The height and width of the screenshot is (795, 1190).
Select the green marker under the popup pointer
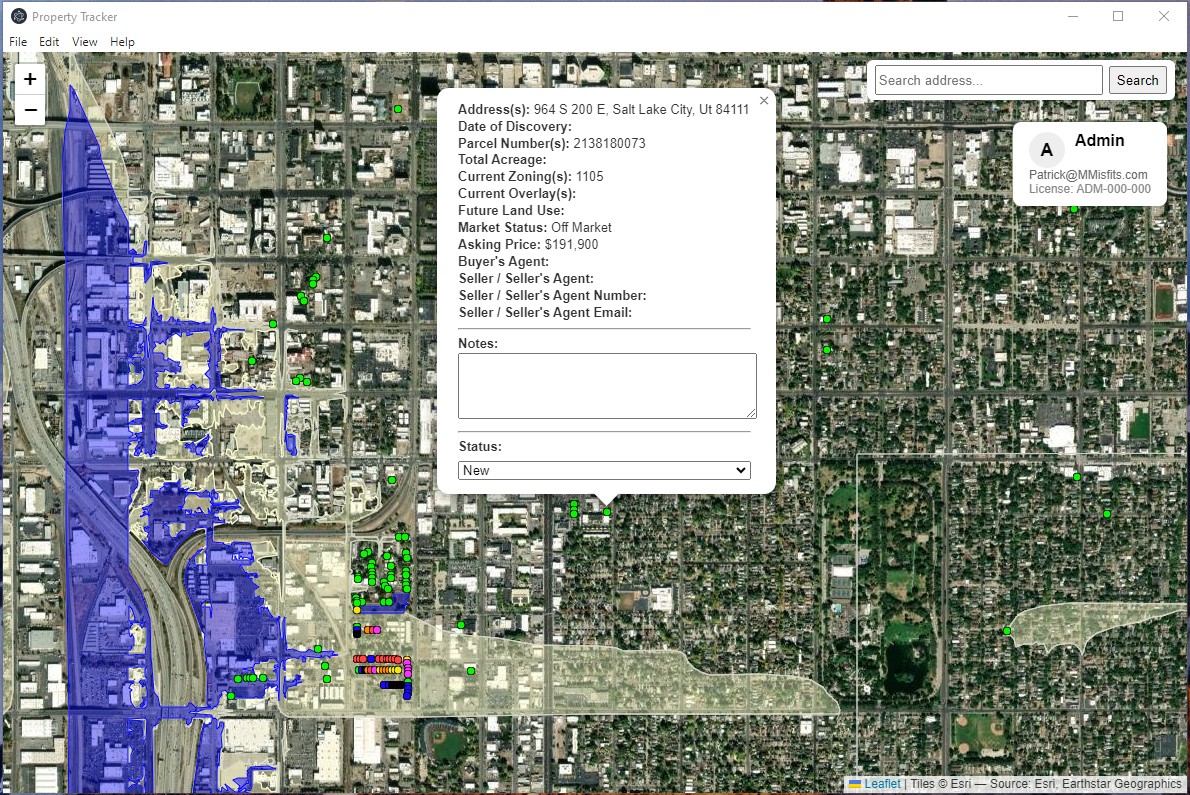607,512
